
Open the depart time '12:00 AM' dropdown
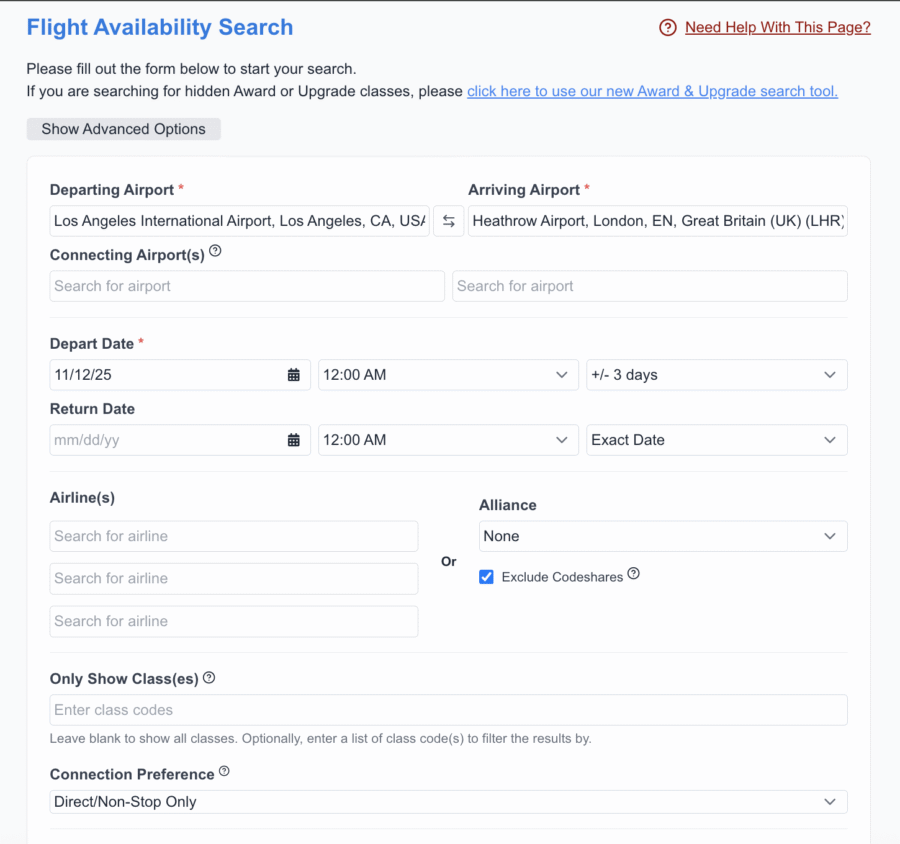pos(448,374)
